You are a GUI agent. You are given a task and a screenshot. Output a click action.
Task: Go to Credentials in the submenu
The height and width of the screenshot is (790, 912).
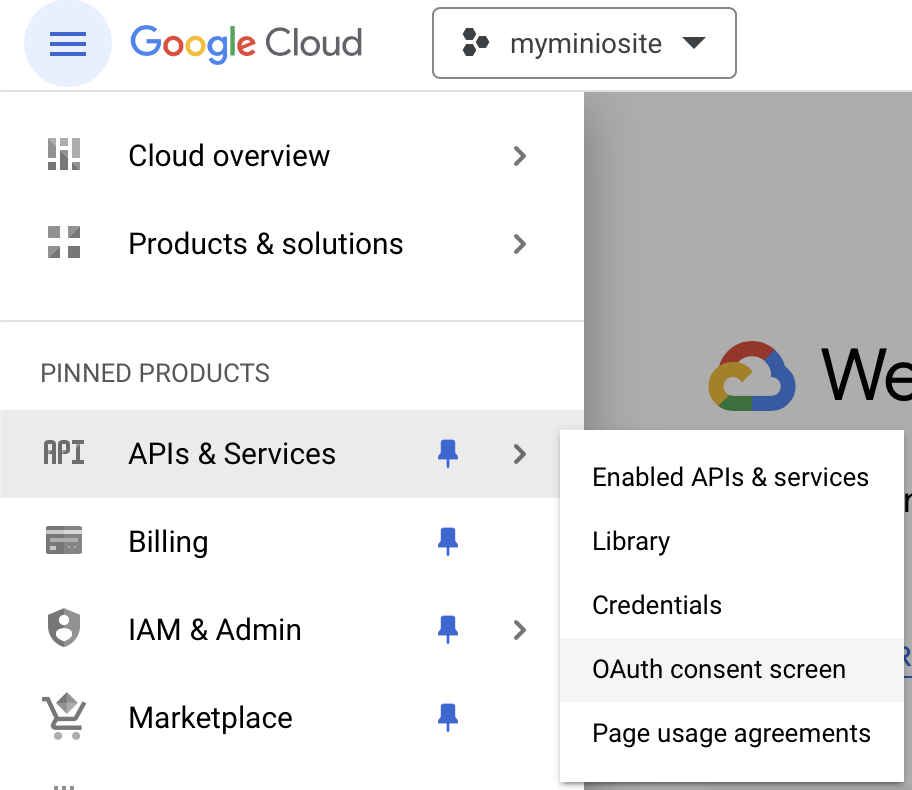pyautogui.click(x=657, y=605)
